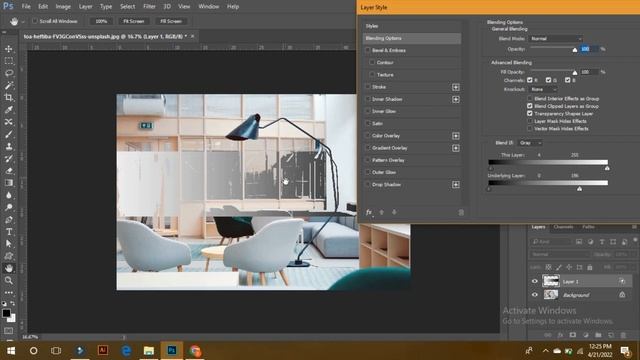Select the Gradient tool

9,183
